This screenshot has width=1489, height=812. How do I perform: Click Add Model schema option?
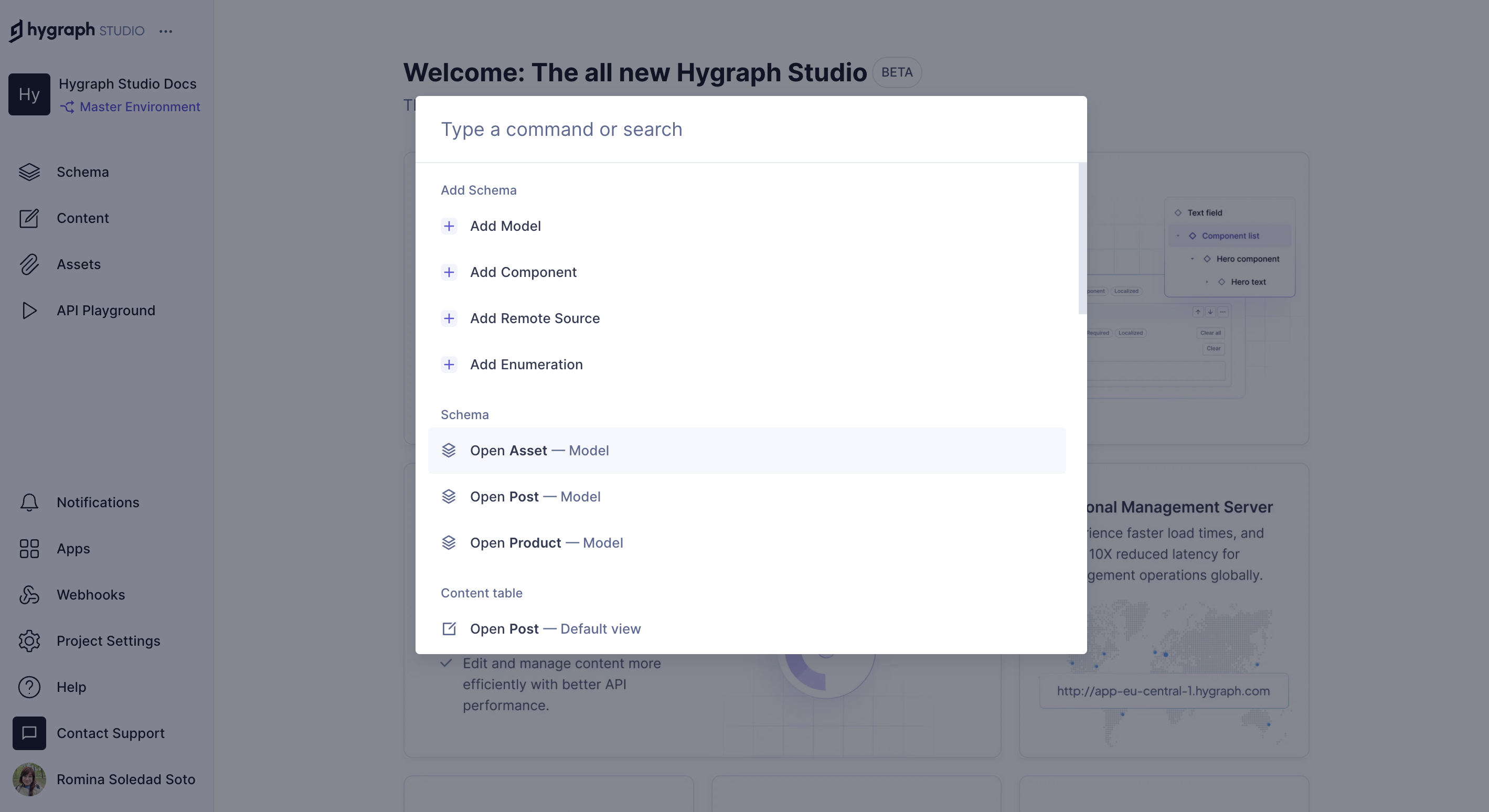505,225
